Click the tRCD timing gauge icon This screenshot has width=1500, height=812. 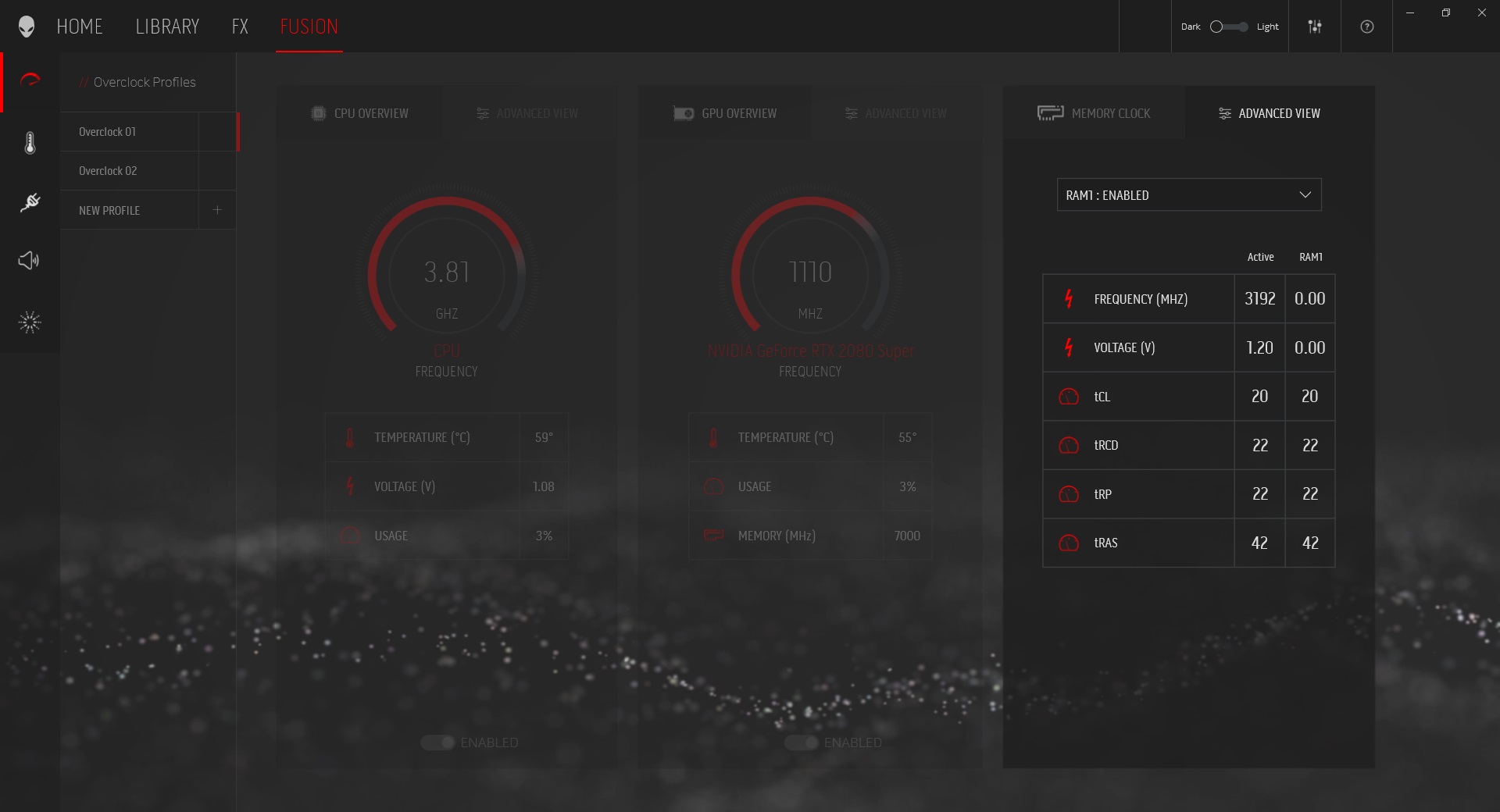click(x=1069, y=445)
